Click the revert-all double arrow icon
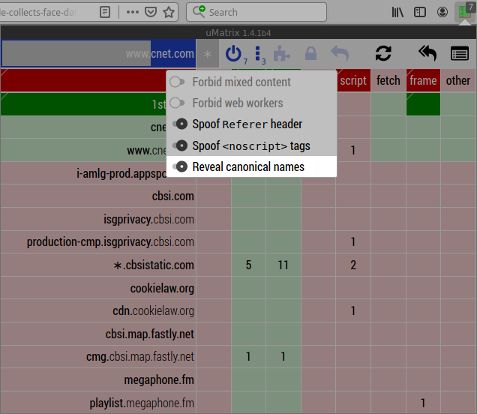The height and width of the screenshot is (414, 477). click(x=428, y=53)
